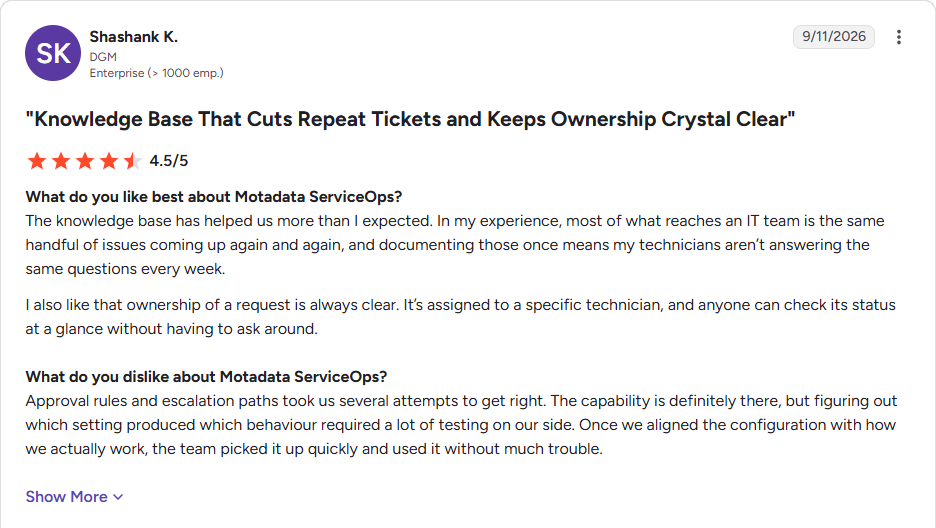Open reviewer profile Shashank K.
This screenshot has height=528, width=936.
pos(134,37)
